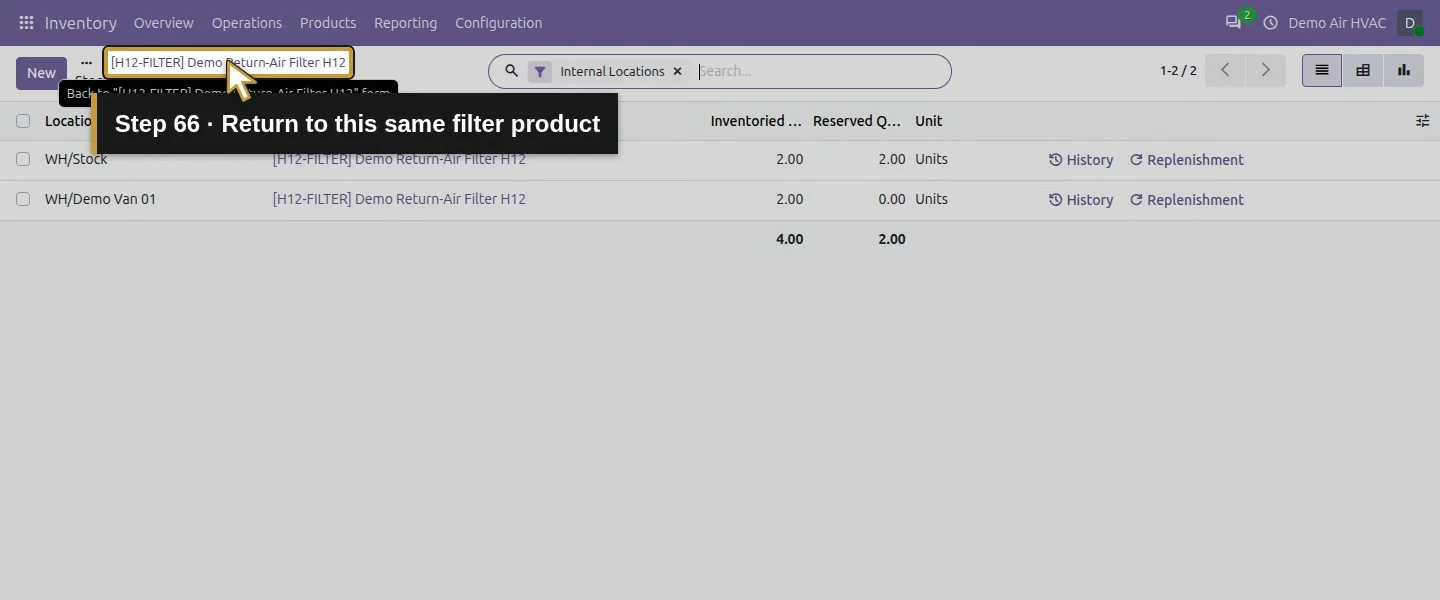Click the breadcrumb ellipsis icon
Image resolution: width=1440 pixels, height=600 pixels.
[86, 62]
